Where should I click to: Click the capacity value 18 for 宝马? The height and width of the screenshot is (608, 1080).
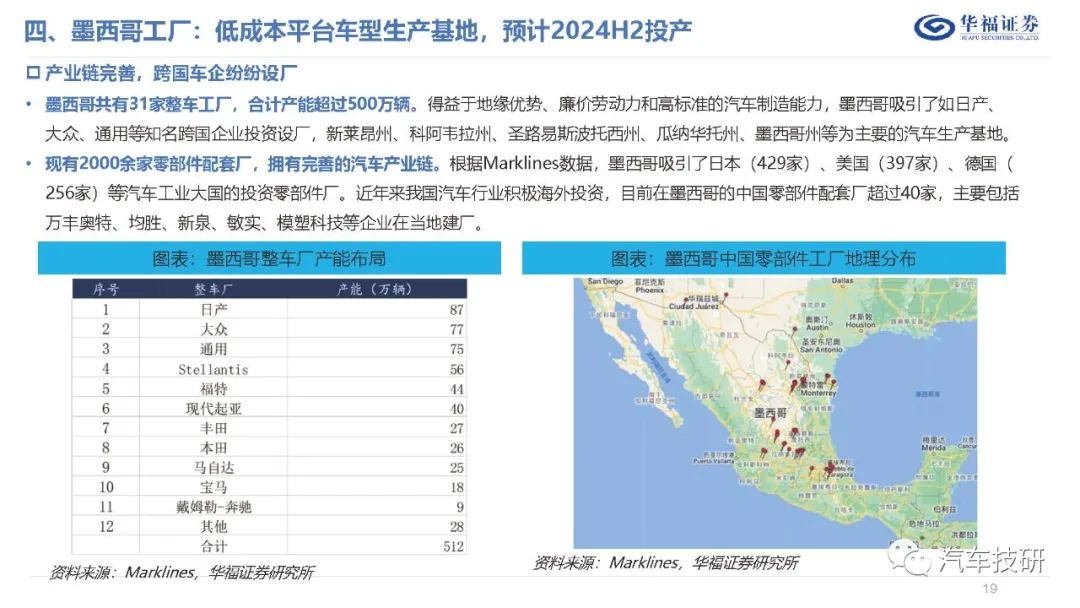click(457, 488)
